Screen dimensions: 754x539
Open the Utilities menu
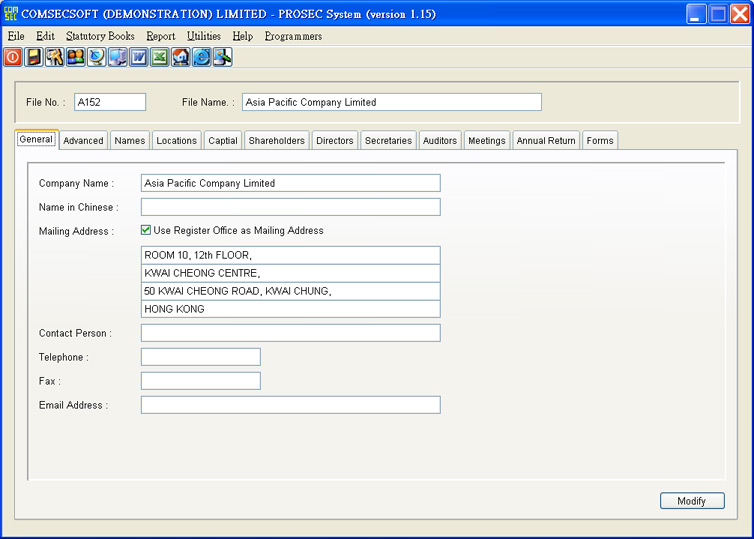tap(204, 36)
